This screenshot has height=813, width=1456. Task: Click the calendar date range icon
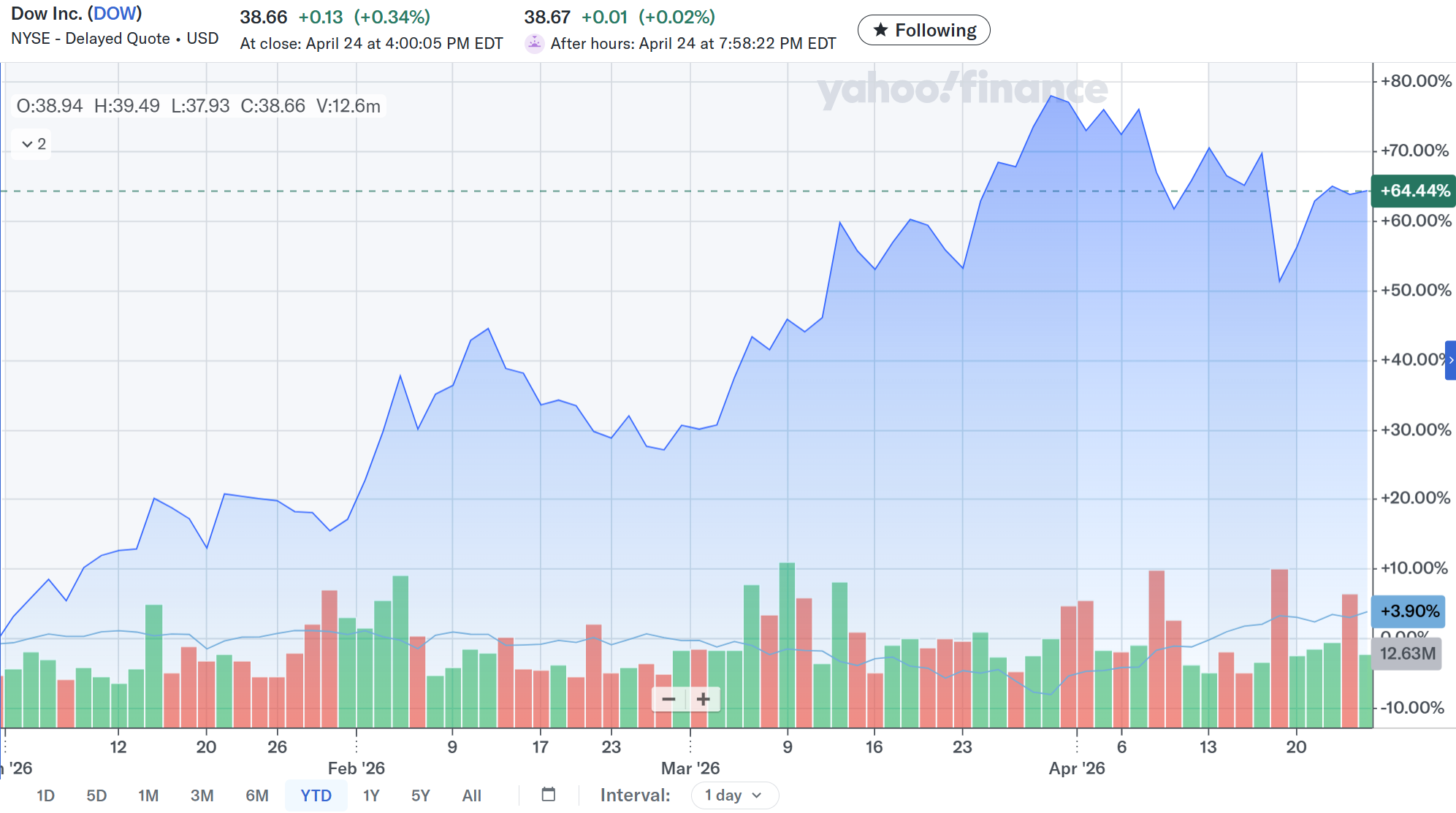coord(549,795)
